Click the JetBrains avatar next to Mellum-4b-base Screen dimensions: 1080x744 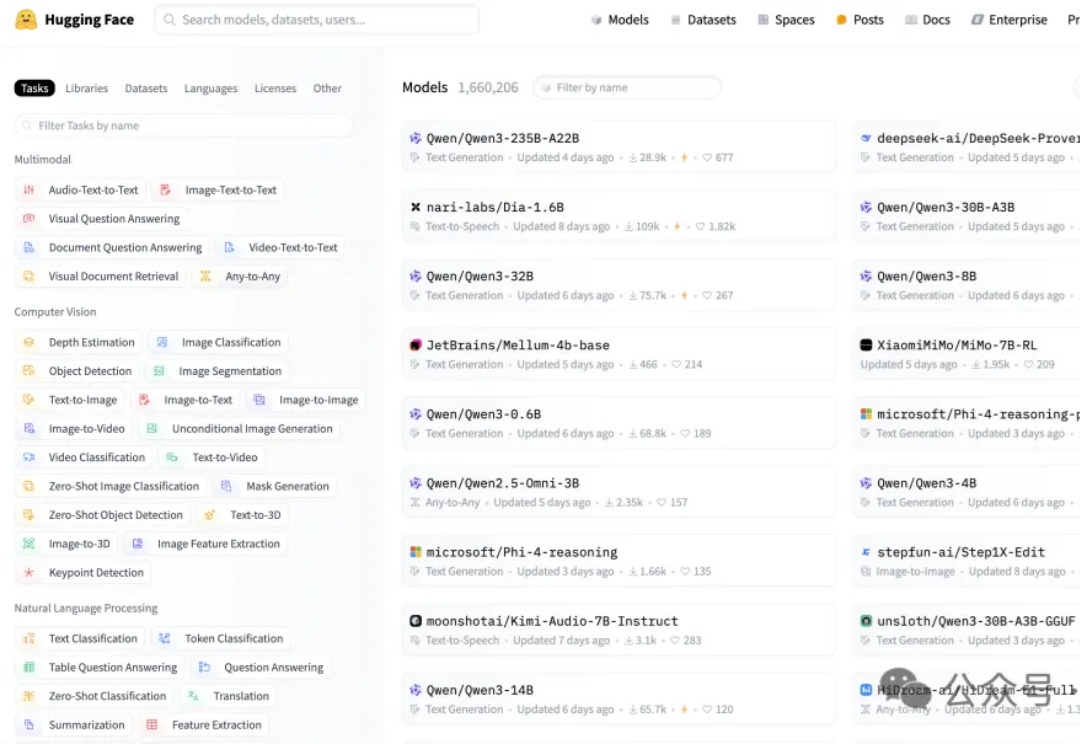(x=415, y=345)
